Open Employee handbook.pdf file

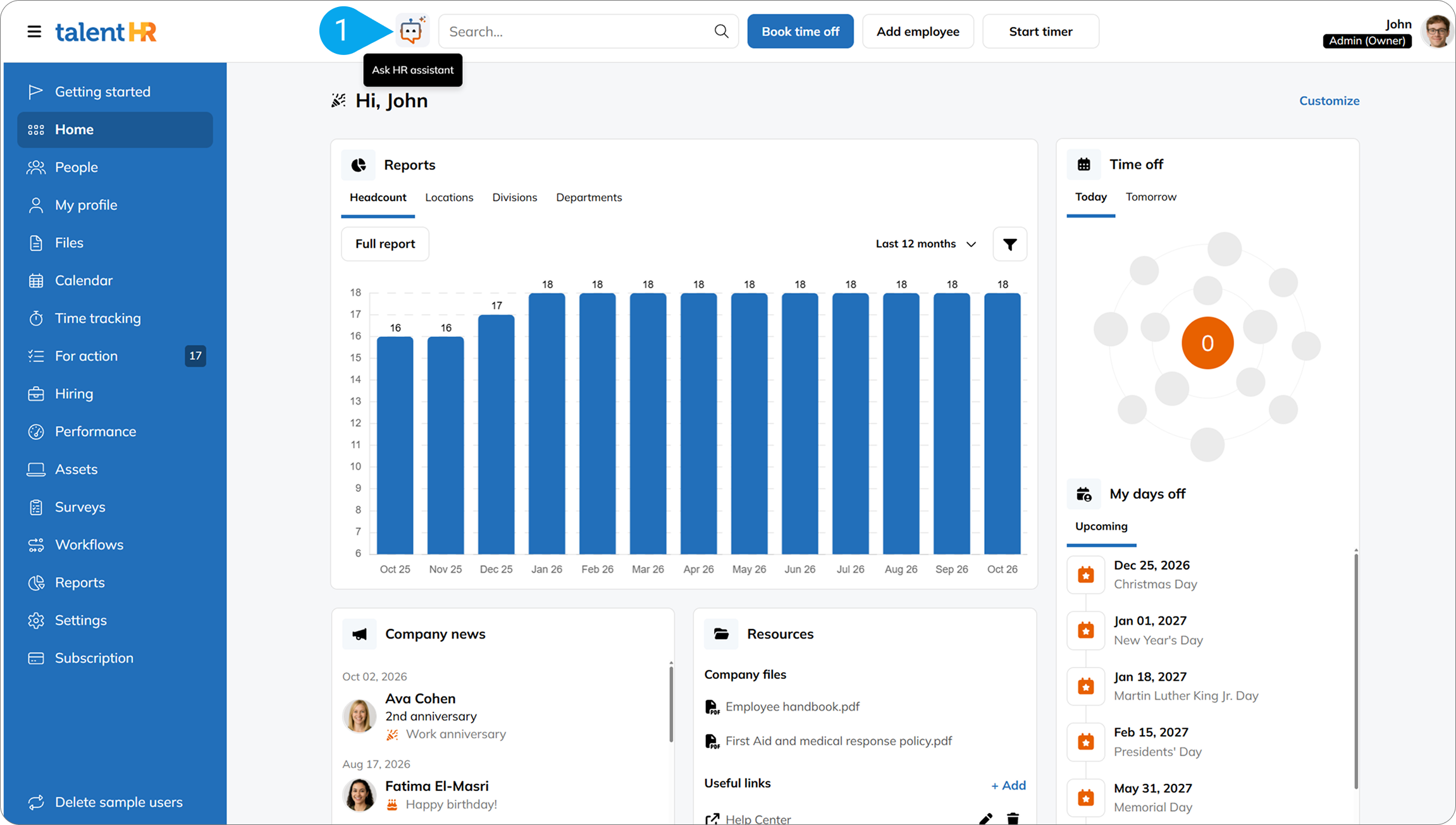point(792,707)
